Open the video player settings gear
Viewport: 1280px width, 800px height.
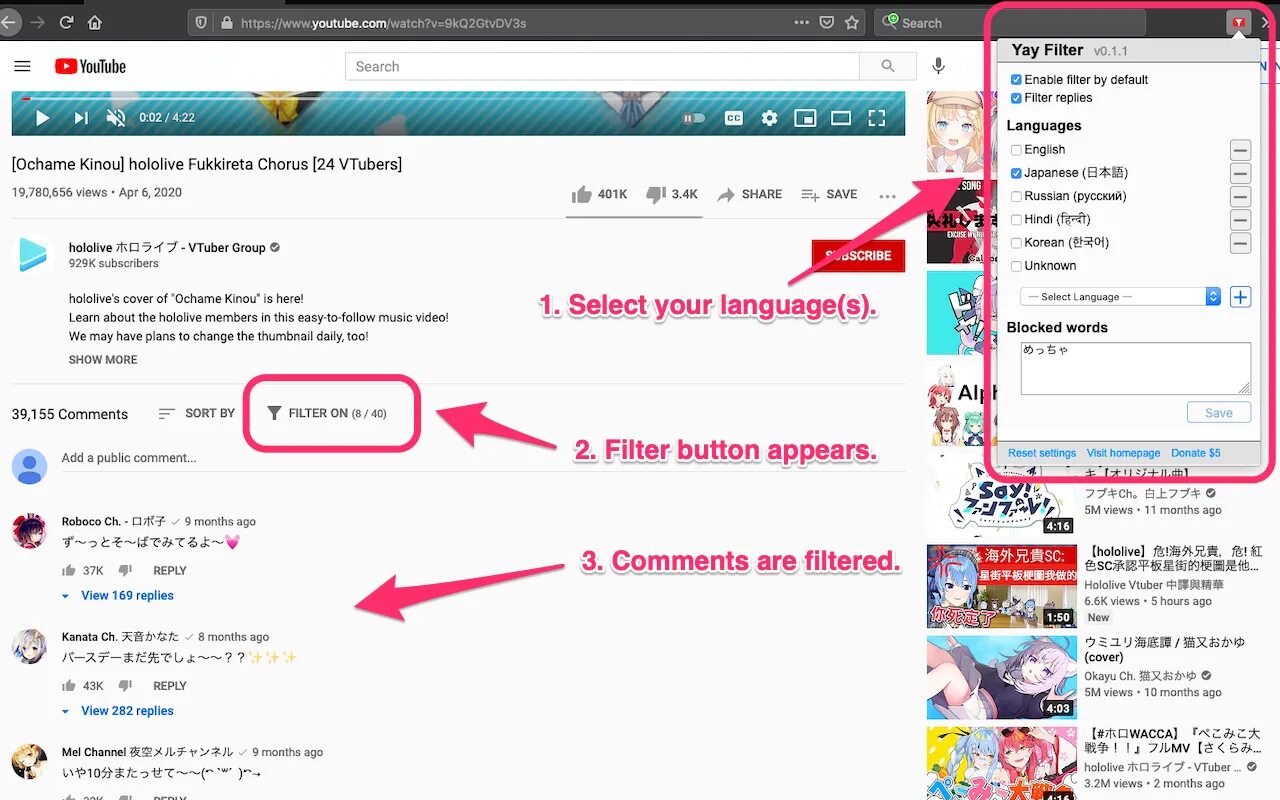point(769,118)
